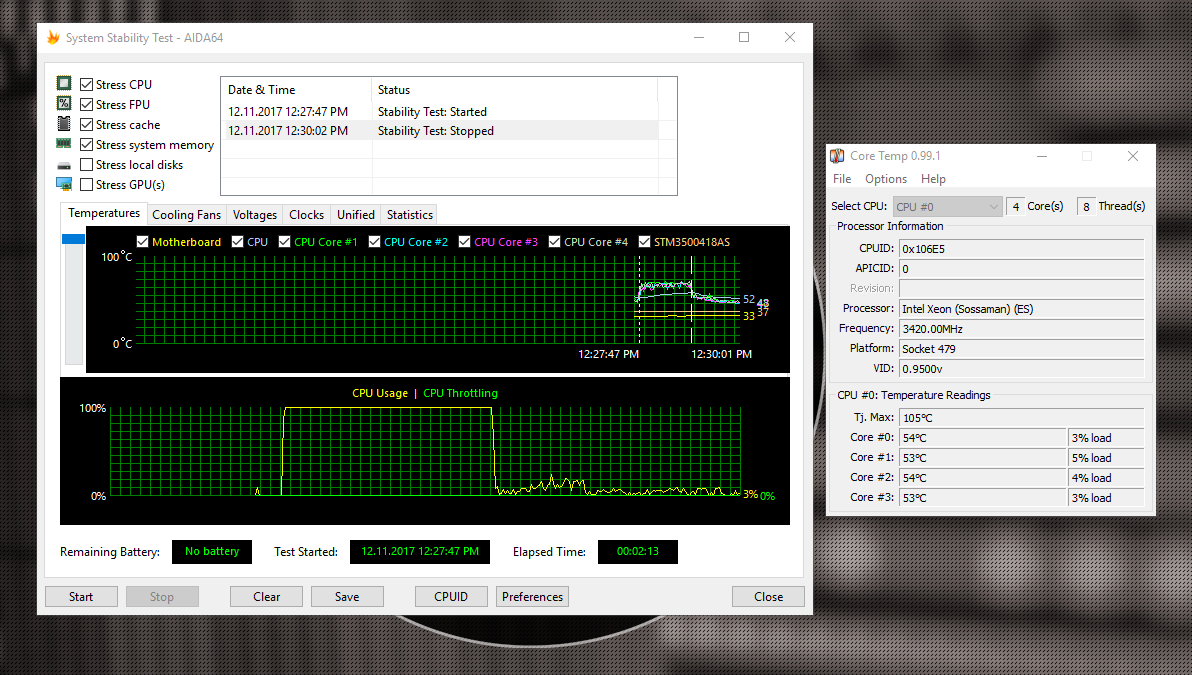Toggle CPU Core #3 graph checkbox
The width and height of the screenshot is (1192, 675).
[x=464, y=242]
